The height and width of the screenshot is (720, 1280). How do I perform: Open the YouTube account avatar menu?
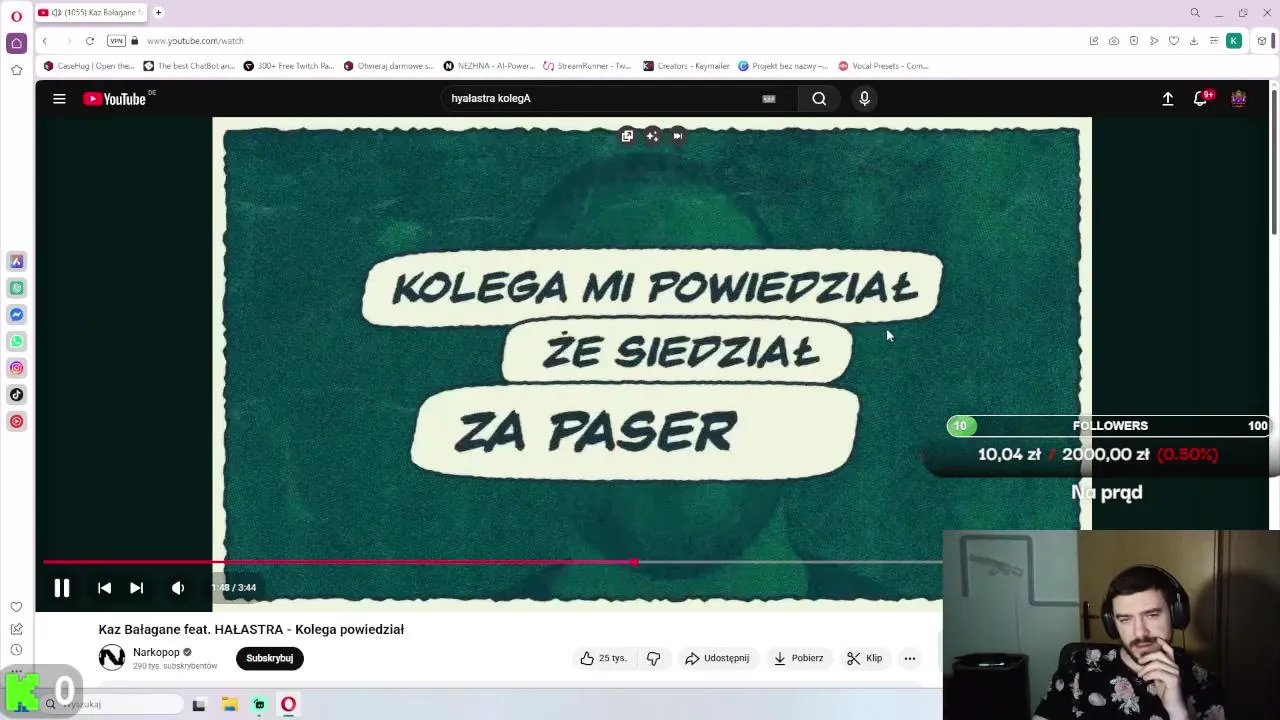click(x=1238, y=98)
